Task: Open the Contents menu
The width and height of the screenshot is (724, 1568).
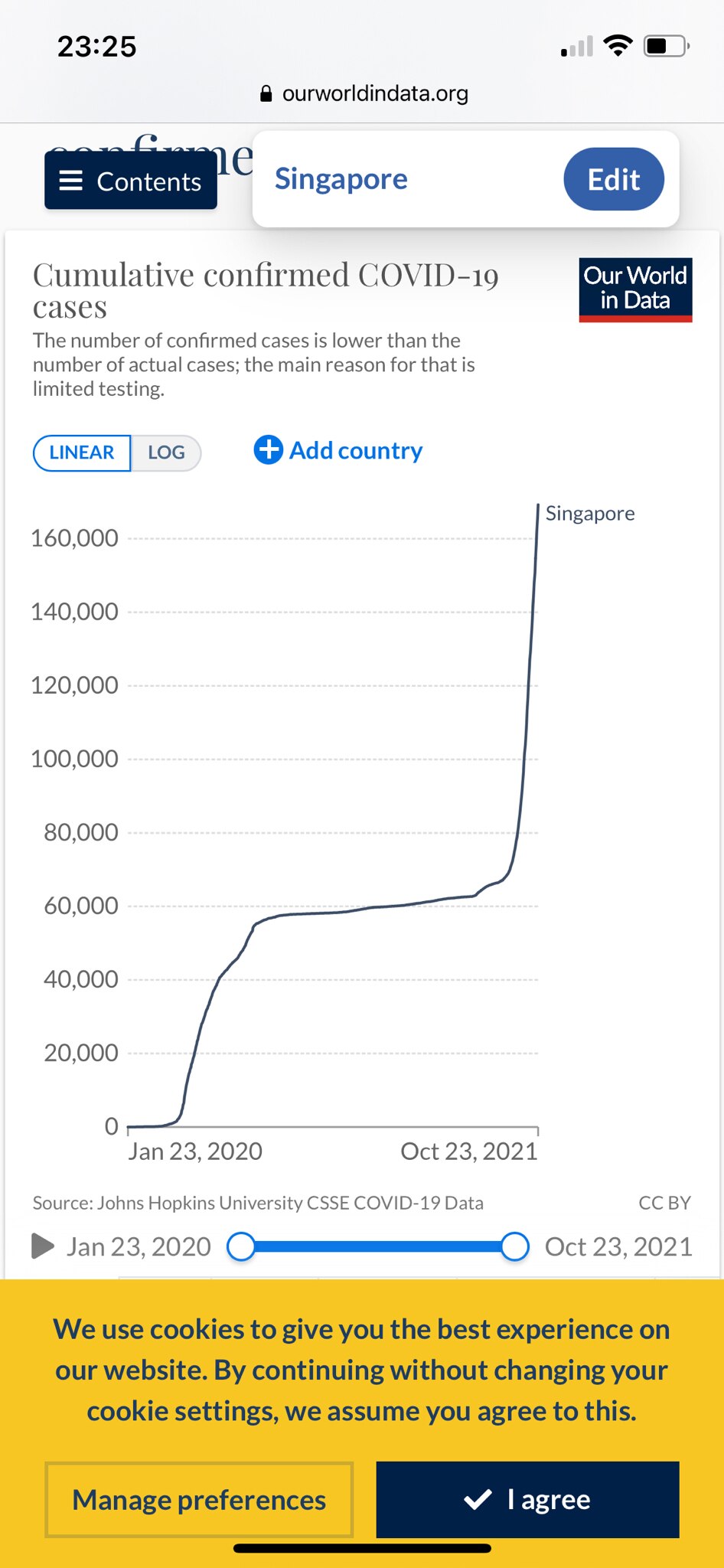Action: click(x=131, y=181)
